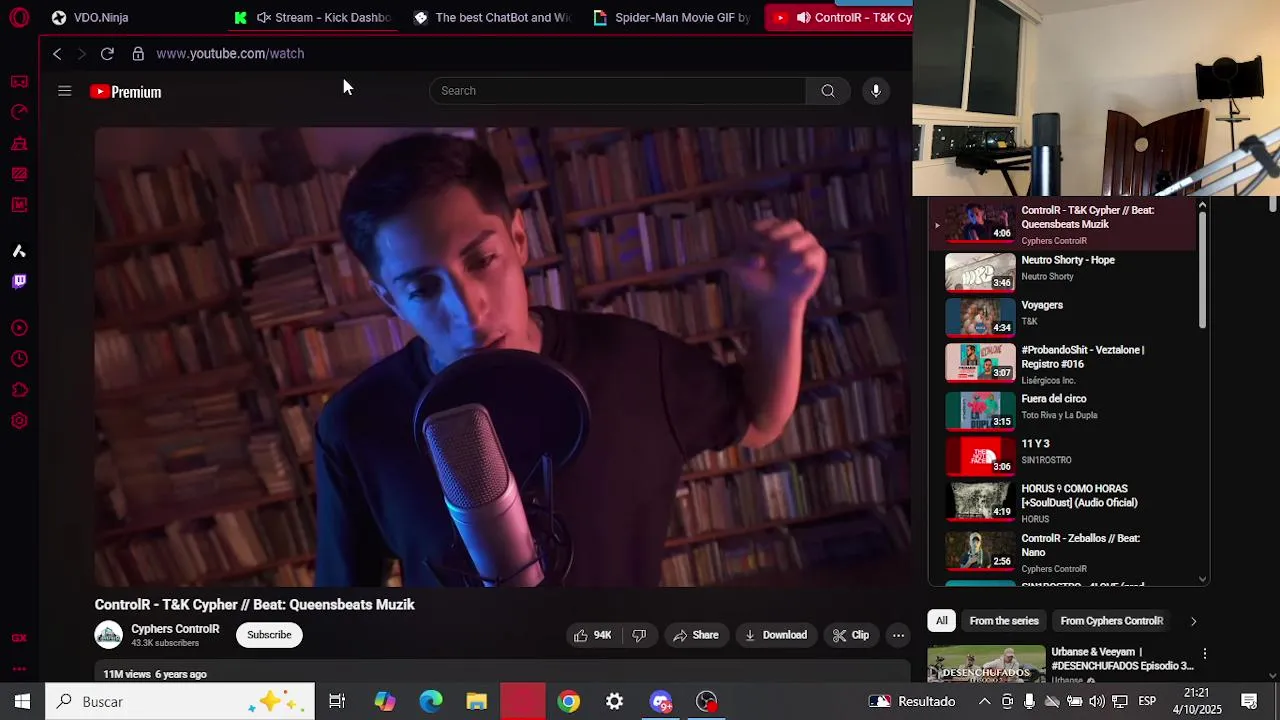Click the address bar URL
This screenshot has height=720, width=1280.
230,54
